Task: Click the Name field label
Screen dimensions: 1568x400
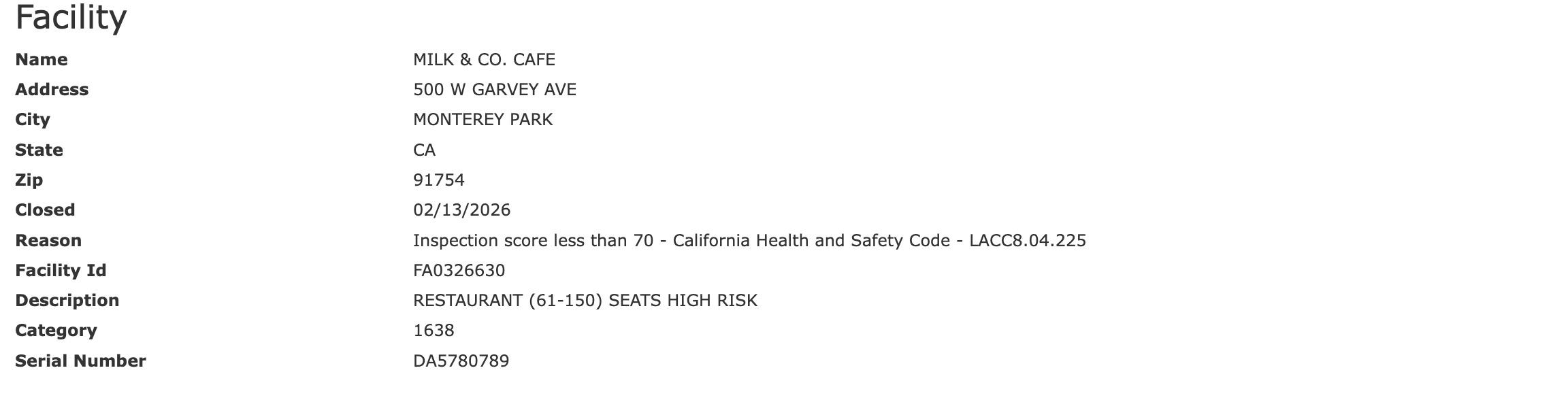Action: [x=42, y=60]
